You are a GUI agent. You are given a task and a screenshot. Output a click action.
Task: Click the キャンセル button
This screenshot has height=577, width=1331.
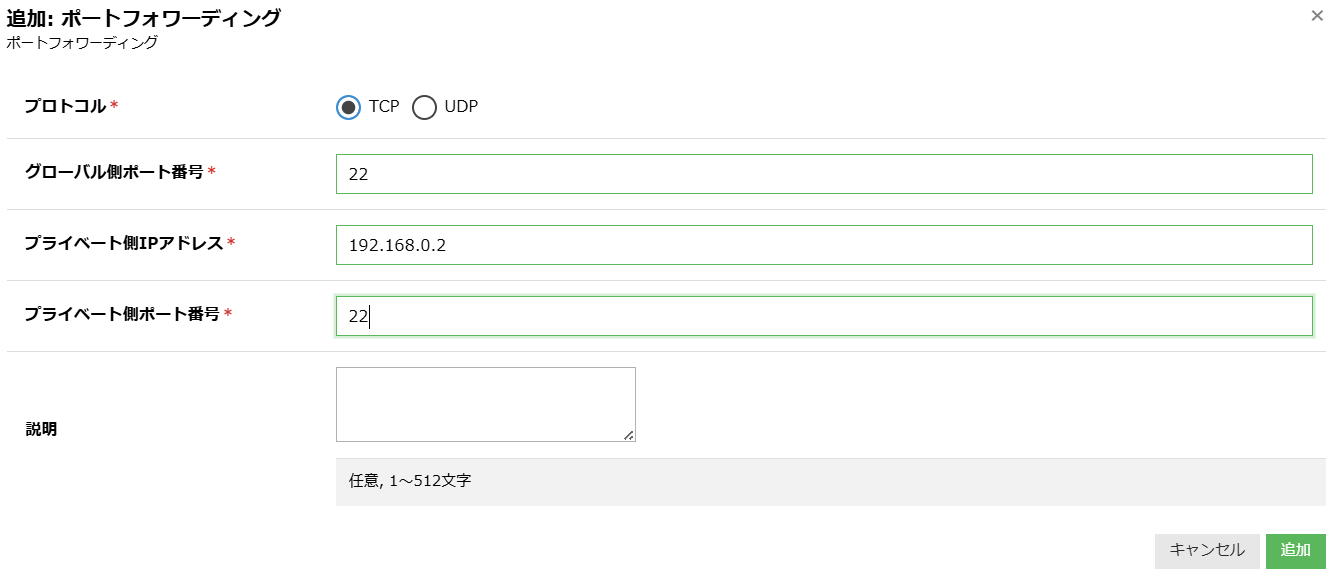(x=1207, y=551)
